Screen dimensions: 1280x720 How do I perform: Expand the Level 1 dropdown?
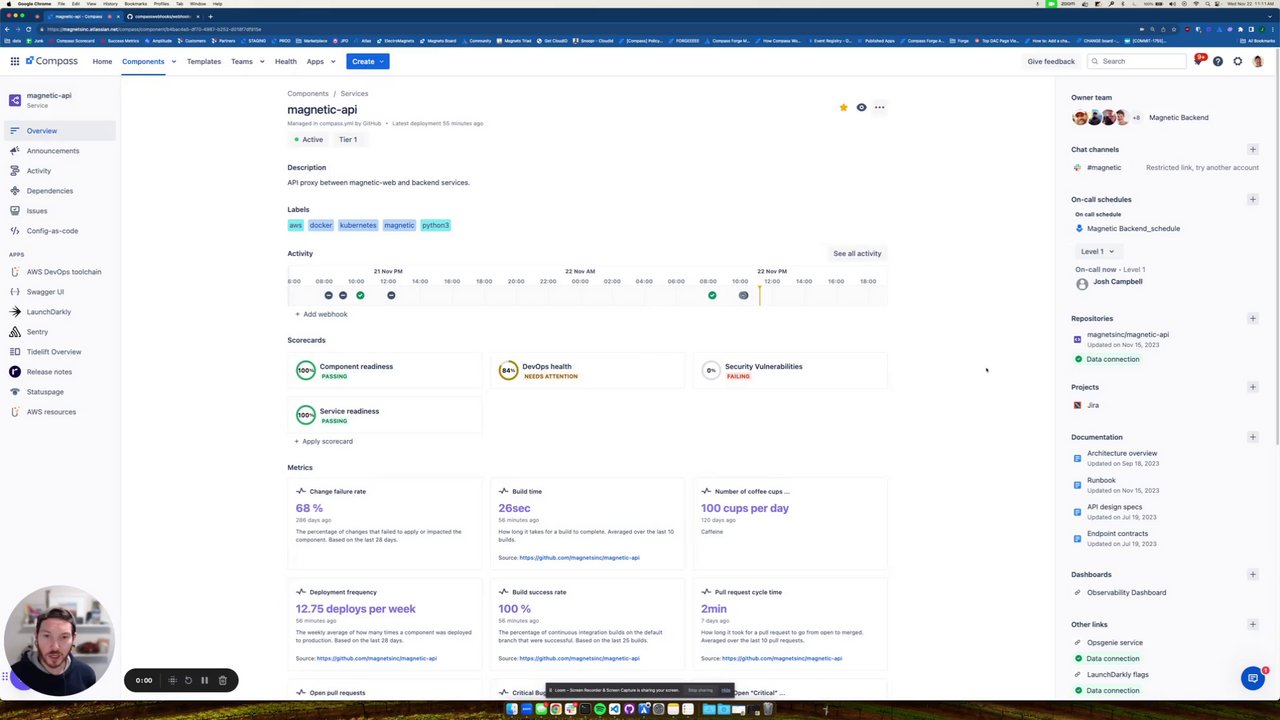(1096, 251)
